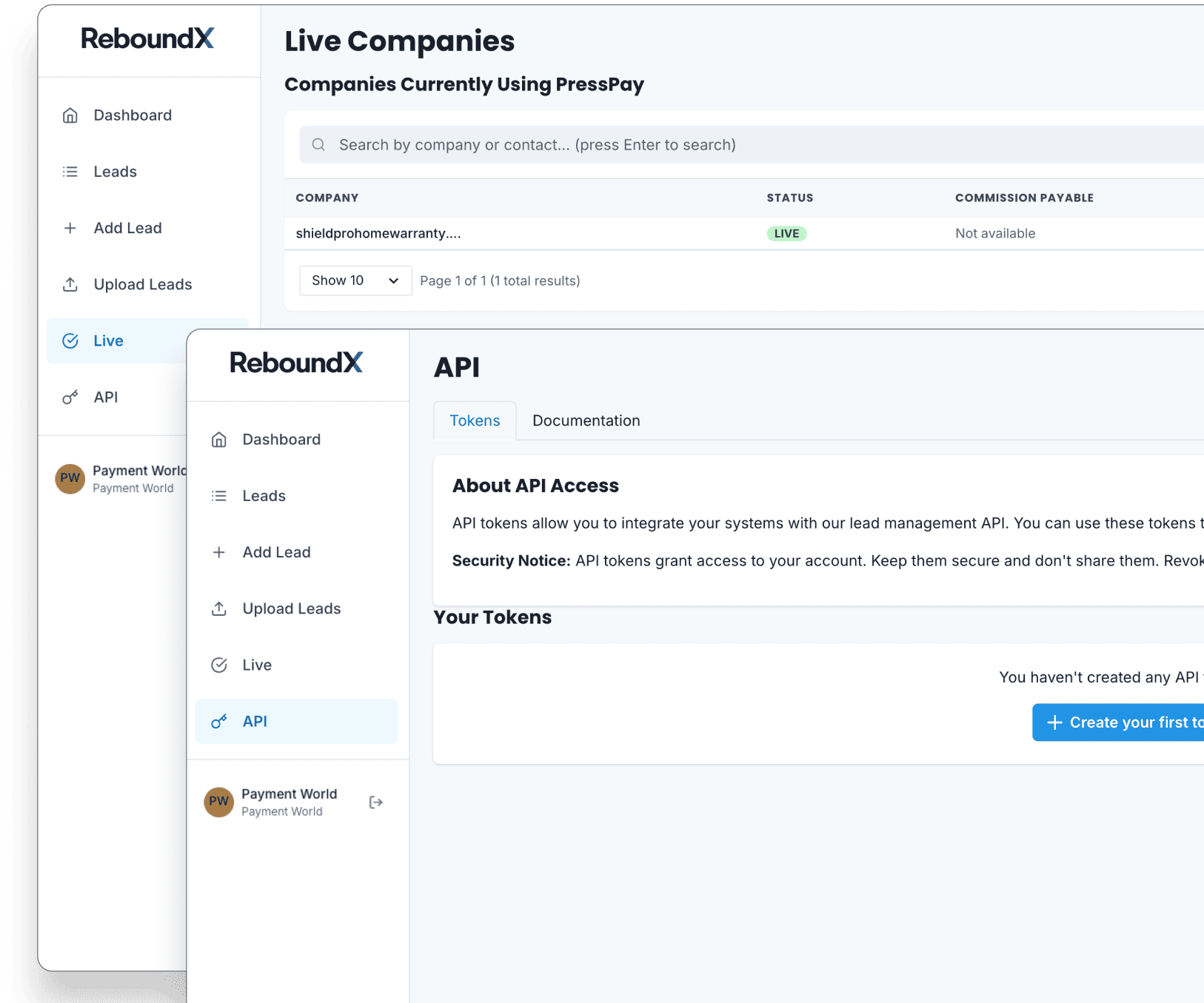Click the logout icon beside Payment World

(376, 802)
